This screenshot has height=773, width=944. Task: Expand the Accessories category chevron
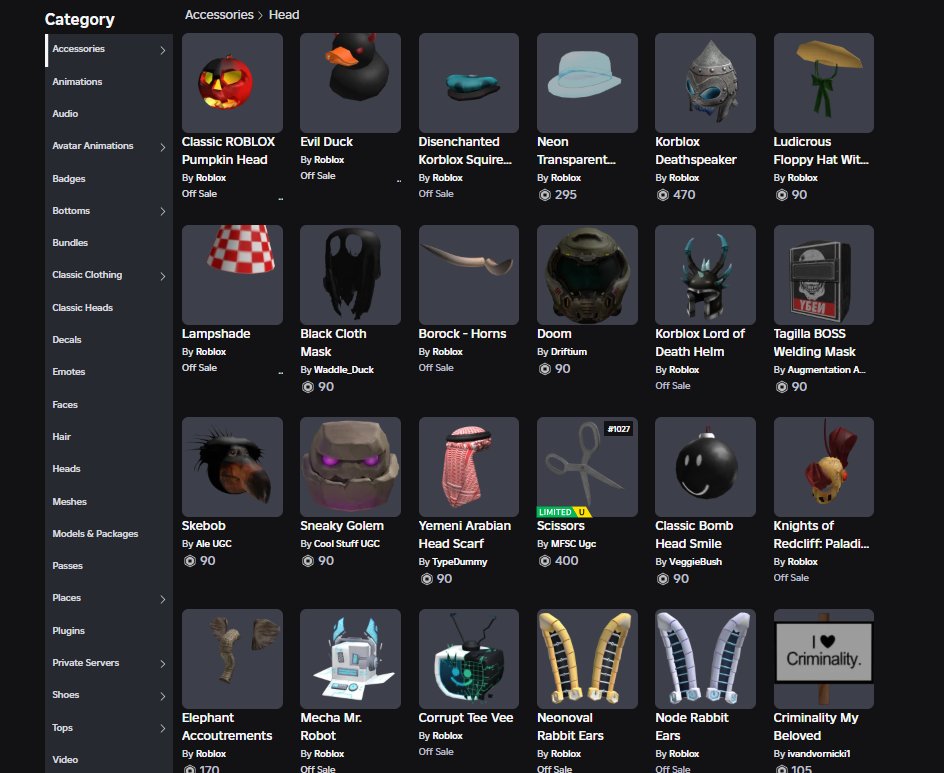[x=163, y=50]
